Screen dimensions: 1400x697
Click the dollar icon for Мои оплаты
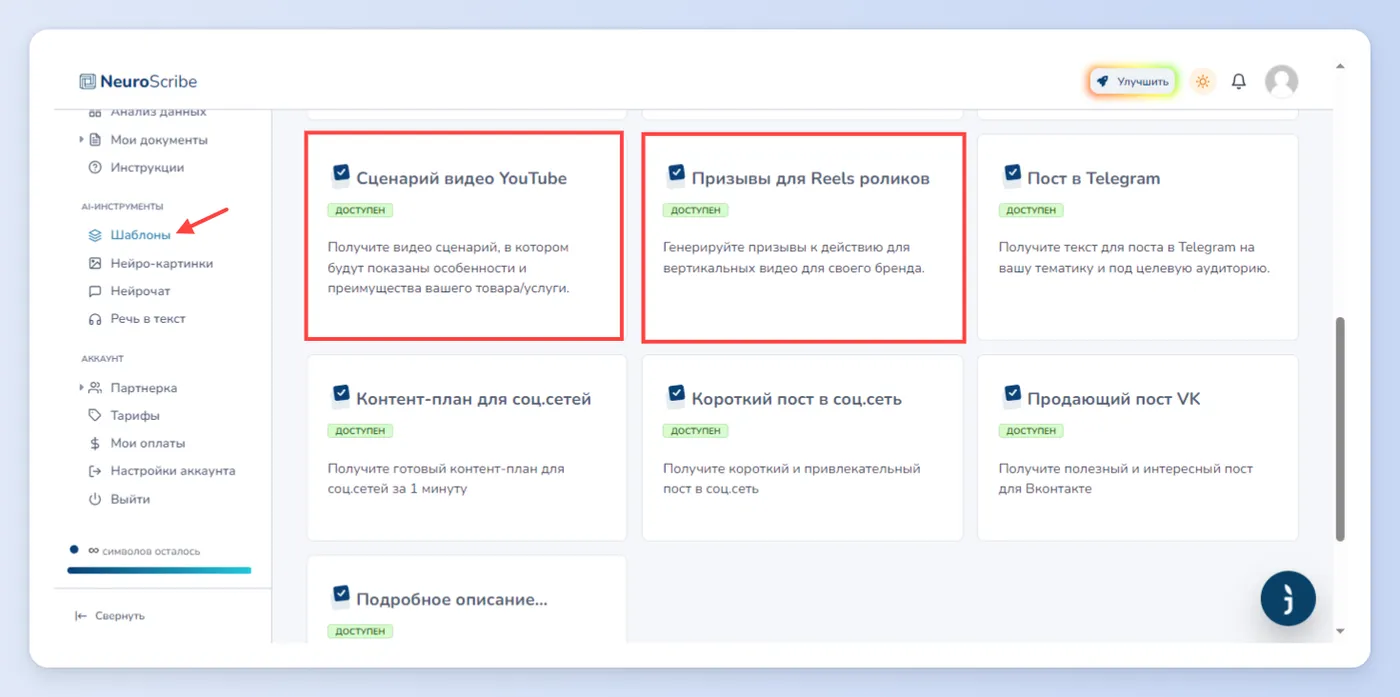pos(95,443)
